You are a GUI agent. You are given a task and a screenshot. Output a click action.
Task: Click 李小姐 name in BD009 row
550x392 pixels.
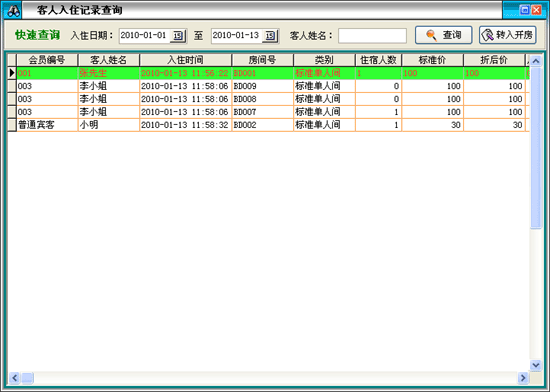(x=93, y=86)
